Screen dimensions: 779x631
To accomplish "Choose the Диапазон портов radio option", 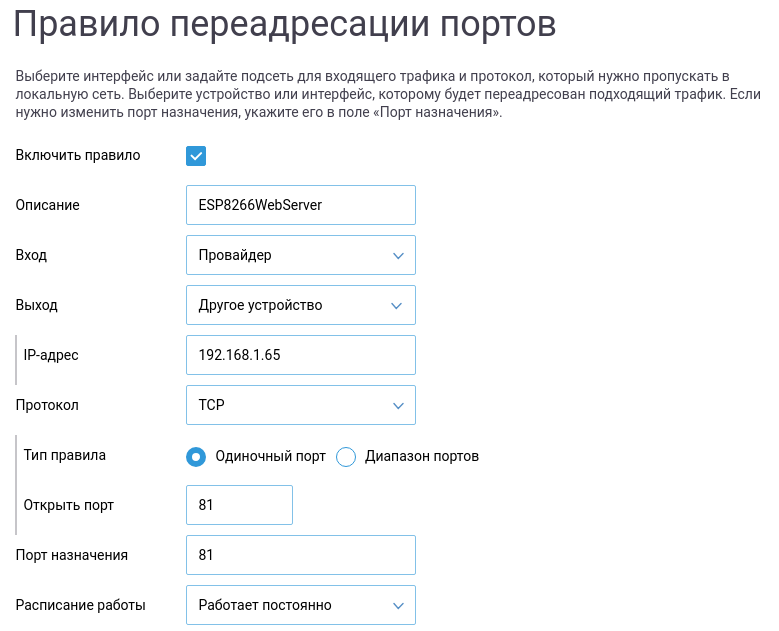I will (347, 457).
